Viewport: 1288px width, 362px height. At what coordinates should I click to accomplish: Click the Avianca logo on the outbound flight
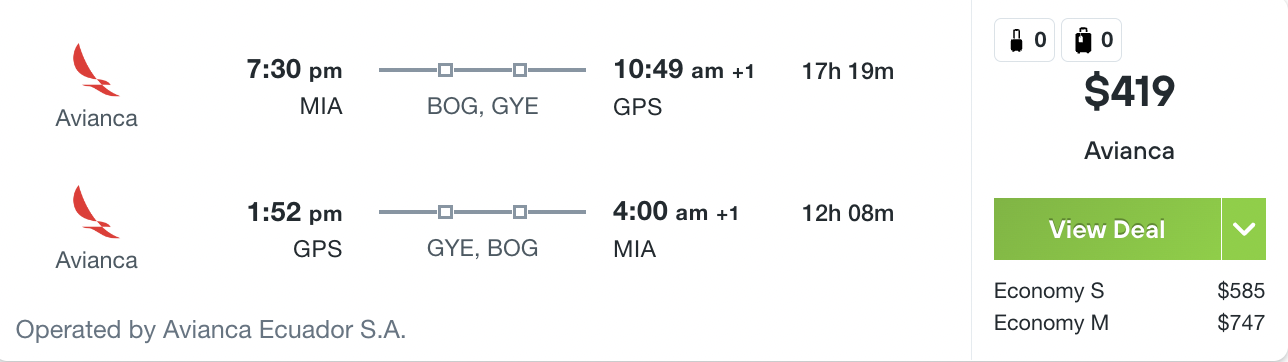(x=96, y=70)
